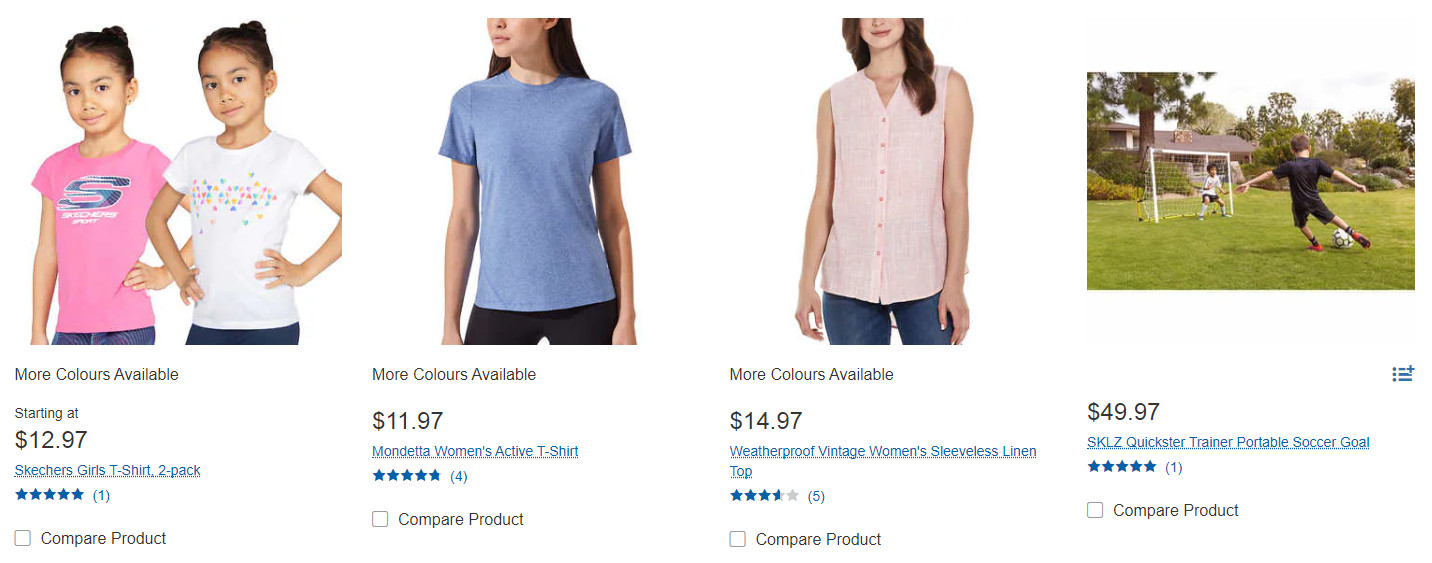Viewport: 1432px width, 563px height.
Task: Click the blue Mondetta t-shirt product image
Action: tap(535, 182)
